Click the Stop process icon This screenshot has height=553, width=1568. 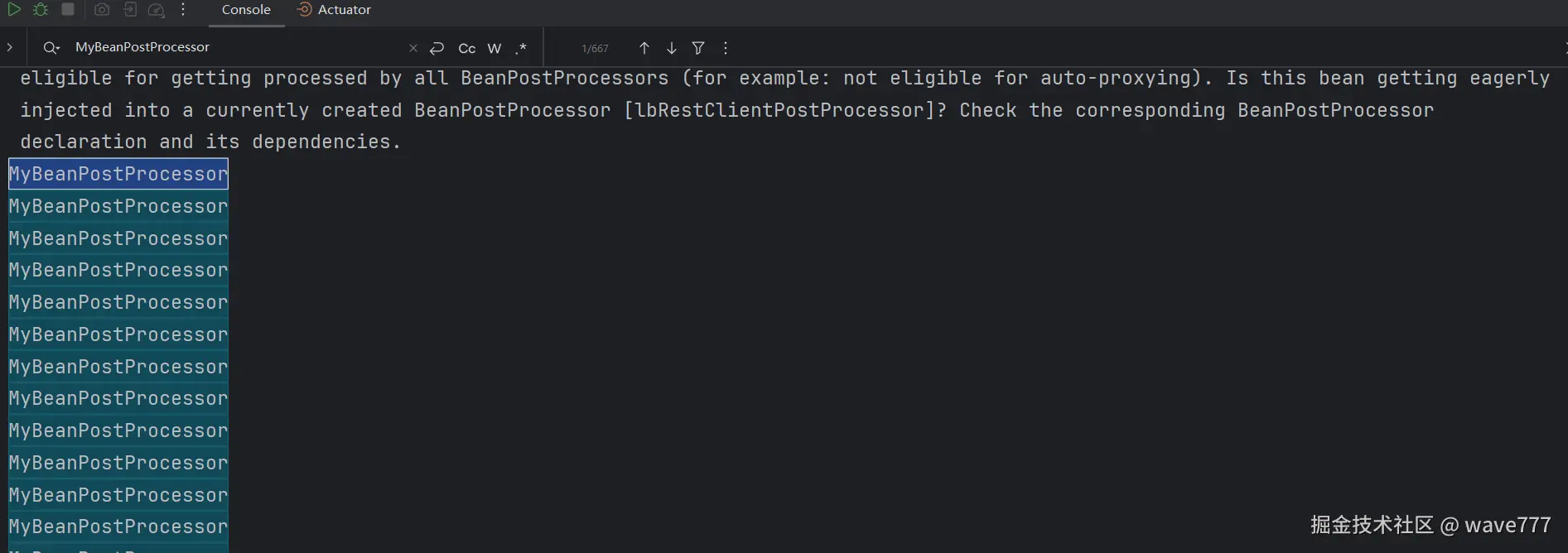68,10
